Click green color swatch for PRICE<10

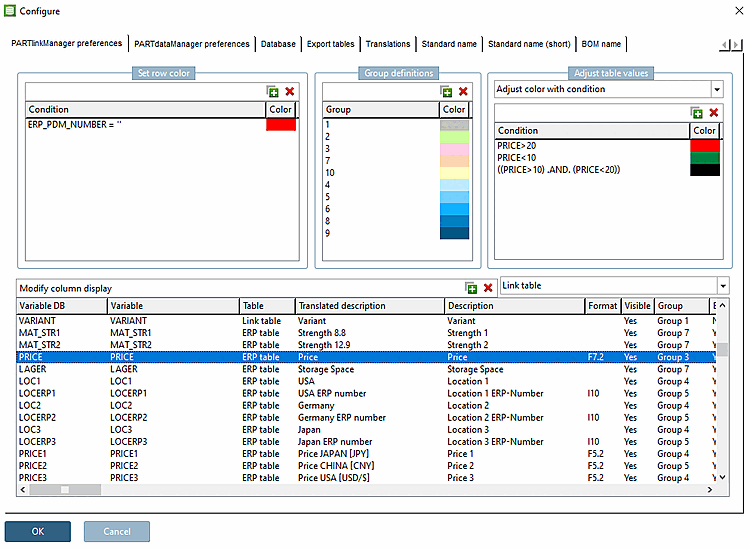coord(705,158)
